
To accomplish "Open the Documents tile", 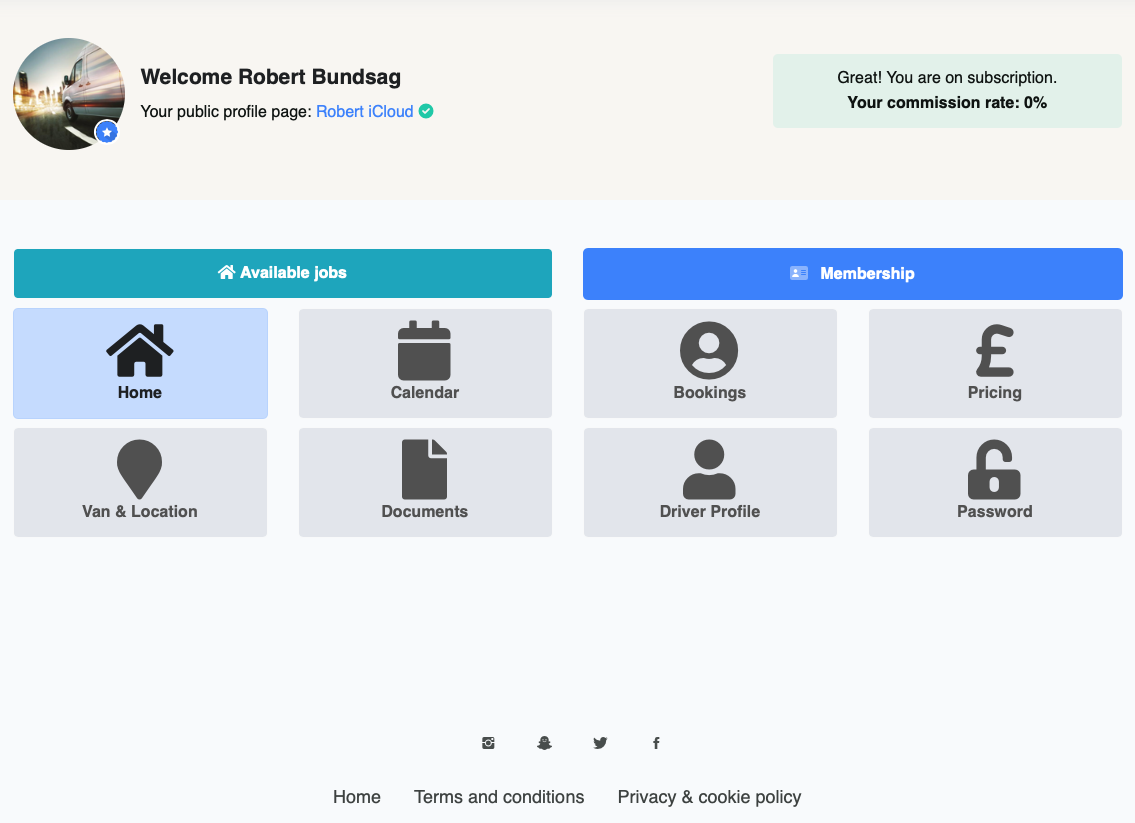I will point(425,482).
